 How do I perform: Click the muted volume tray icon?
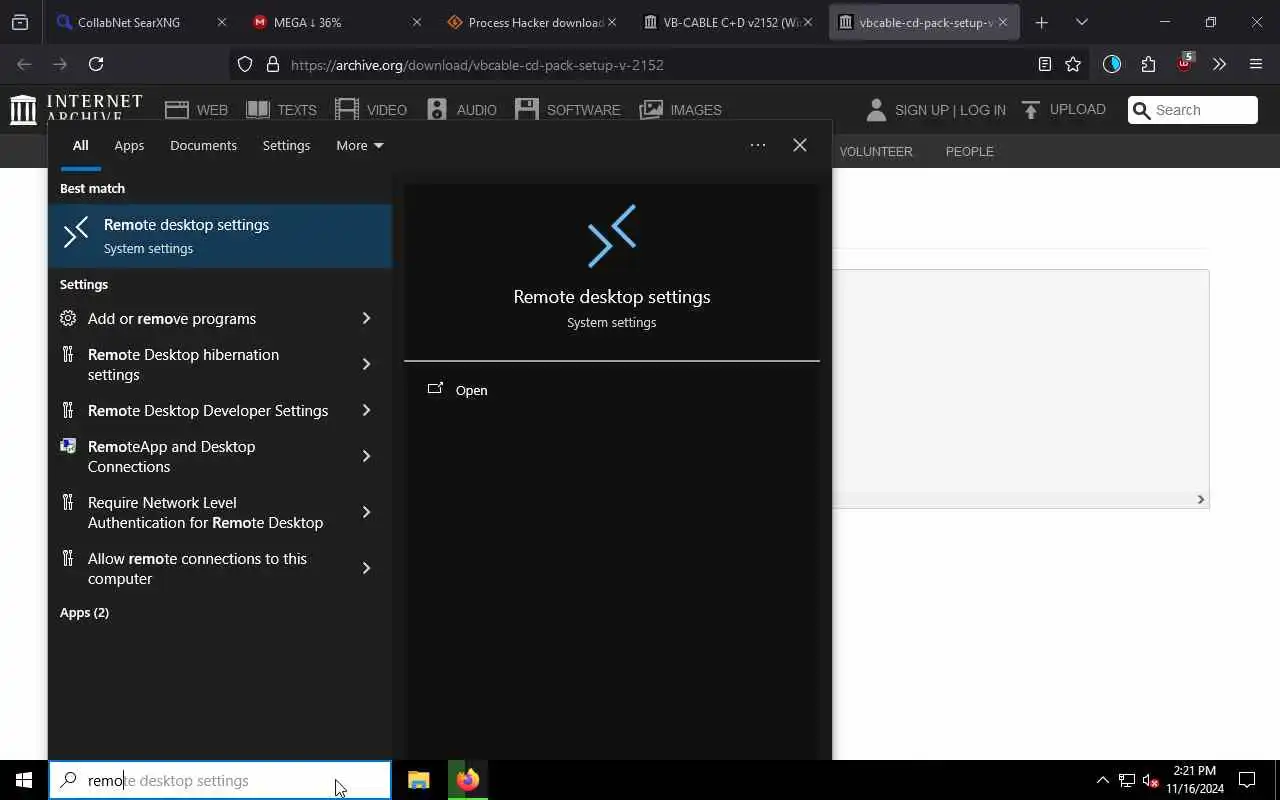[x=1150, y=780]
